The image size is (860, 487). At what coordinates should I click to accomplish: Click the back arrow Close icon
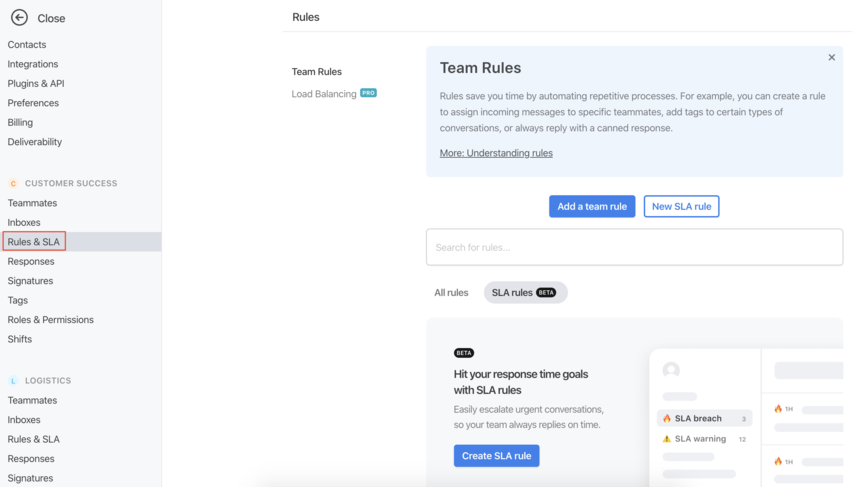point(19,18)
